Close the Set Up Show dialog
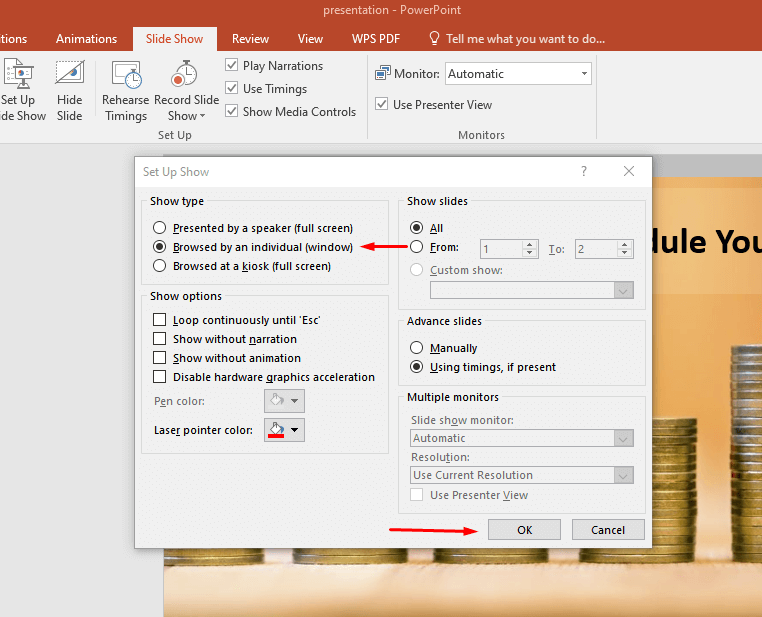This screenshot has height=617, width=762. [x=629, y=172]
